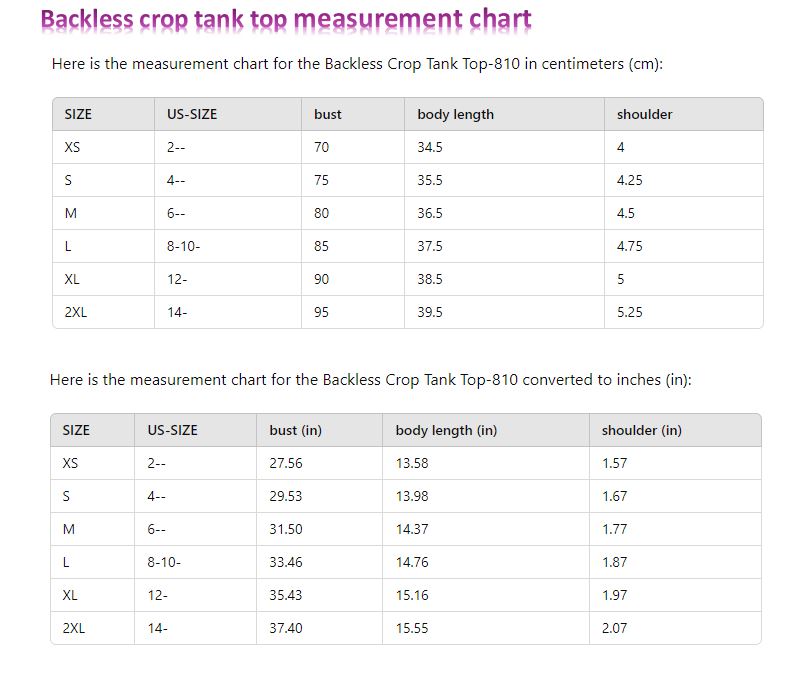Click the body length 13.98 cell
The width and height of the screenshot is (810, 698).
pyautogui.click(x=412, y=496)
